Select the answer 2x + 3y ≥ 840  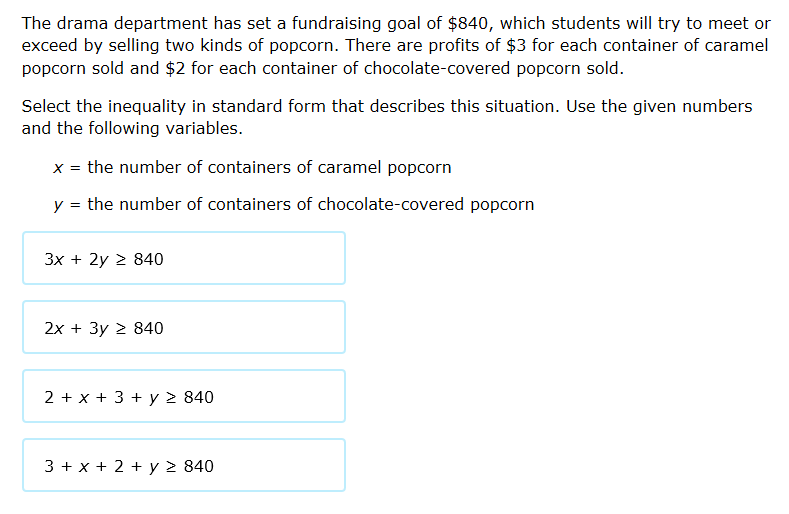coord(184,327)
